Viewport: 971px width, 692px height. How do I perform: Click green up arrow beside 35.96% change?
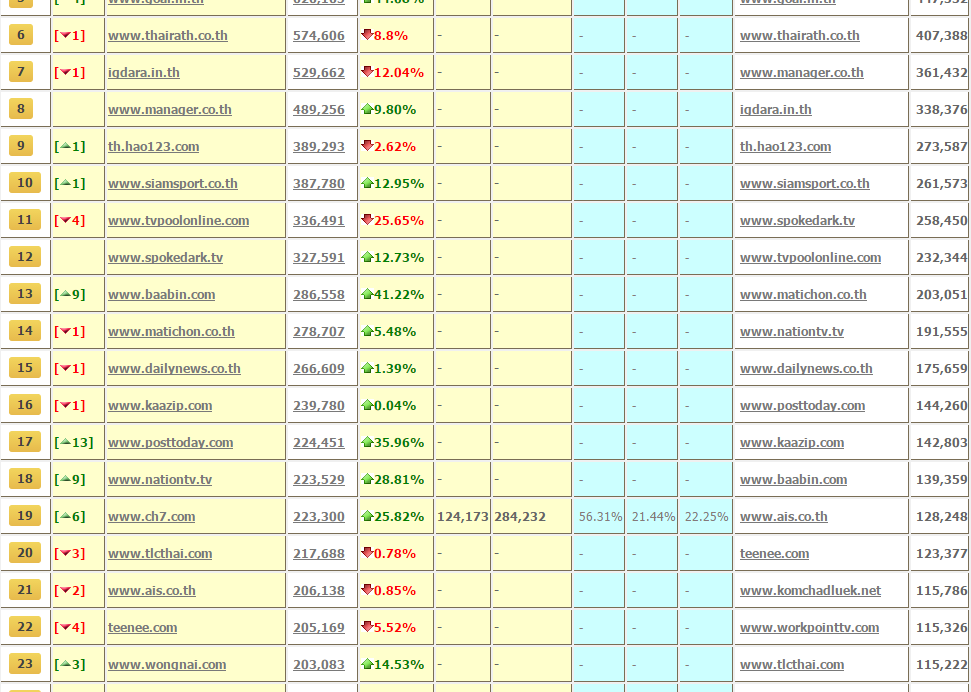point(367,442)
